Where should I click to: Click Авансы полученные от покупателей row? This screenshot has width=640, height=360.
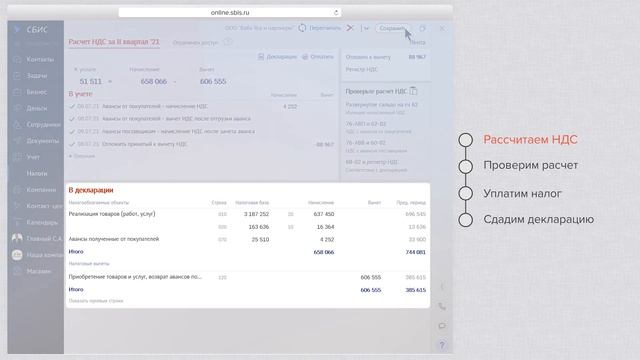247,240
